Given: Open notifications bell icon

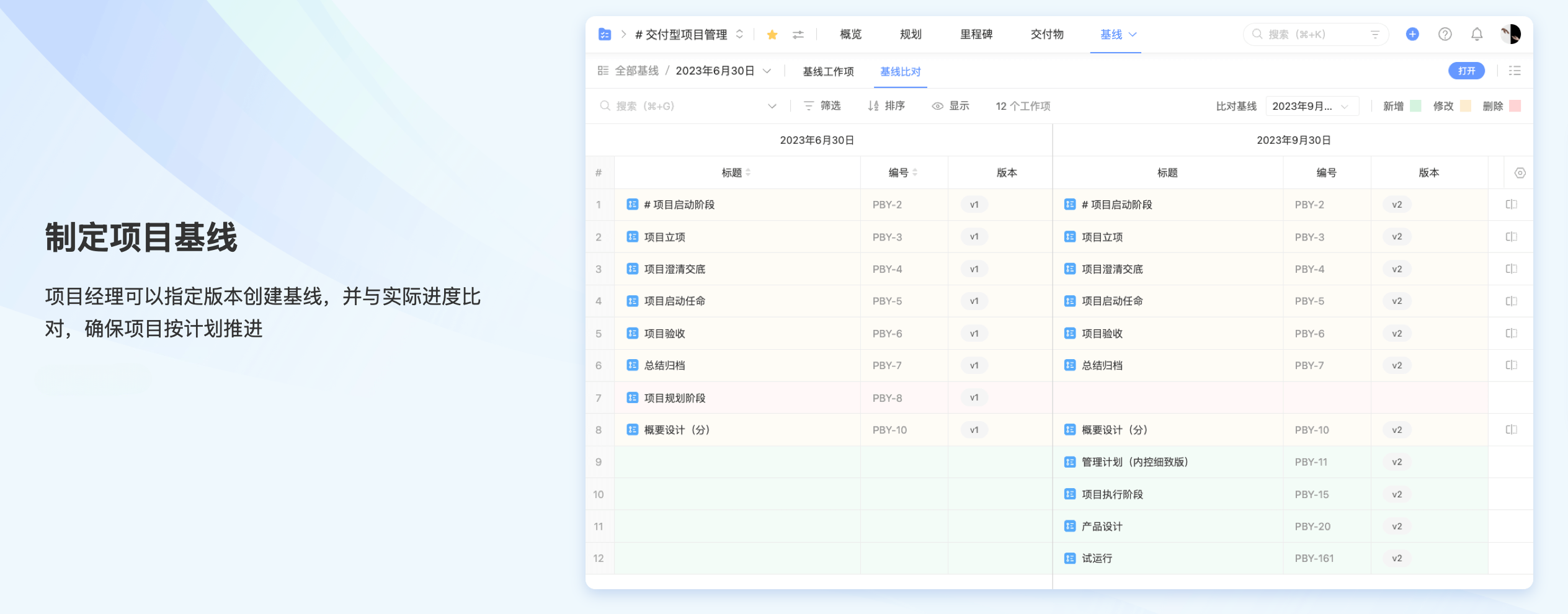Looking at the screenshot, I should pyautogui.click(x=1477, y=34).
